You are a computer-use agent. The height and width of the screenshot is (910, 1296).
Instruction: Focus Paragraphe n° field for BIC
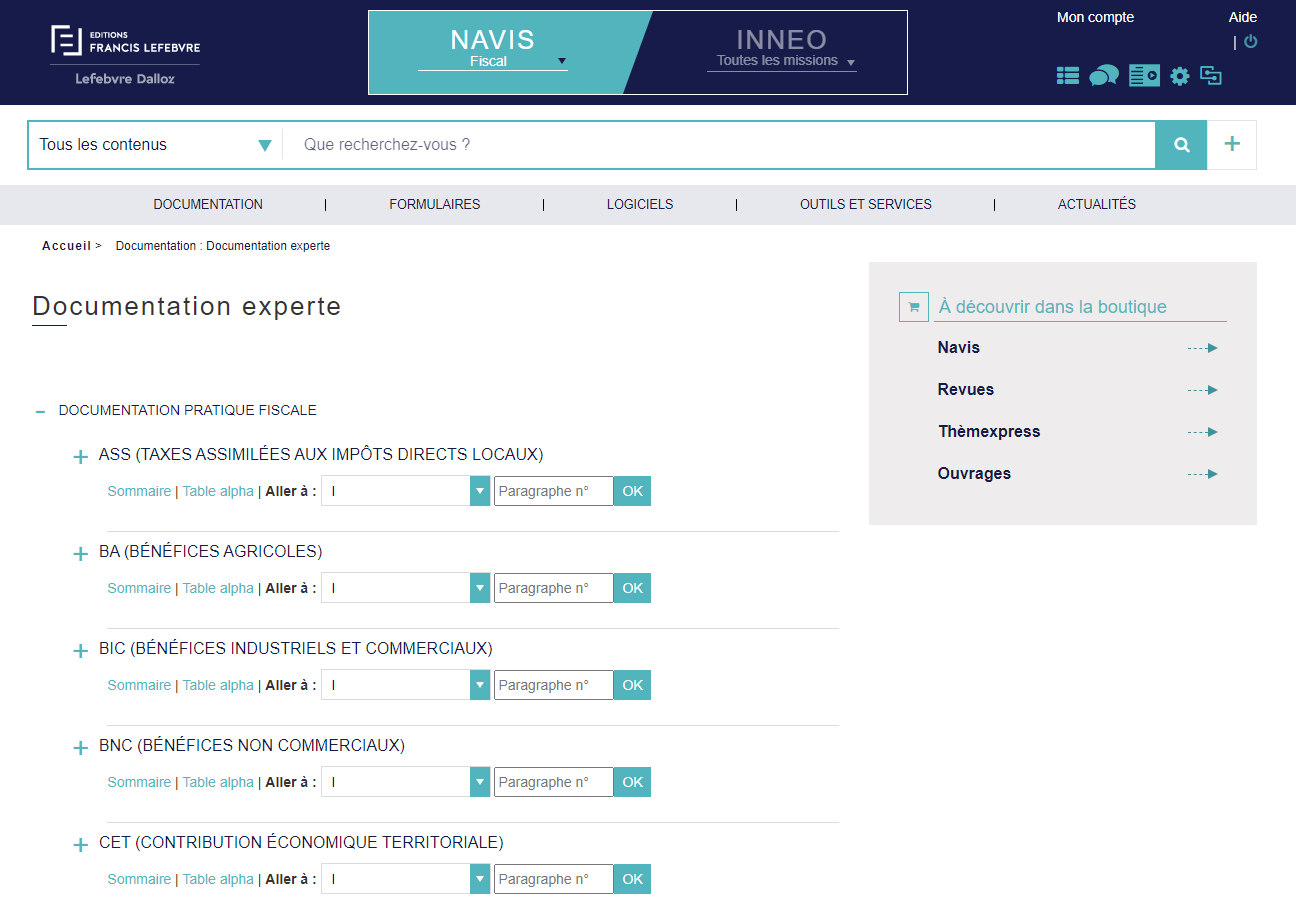553,685
